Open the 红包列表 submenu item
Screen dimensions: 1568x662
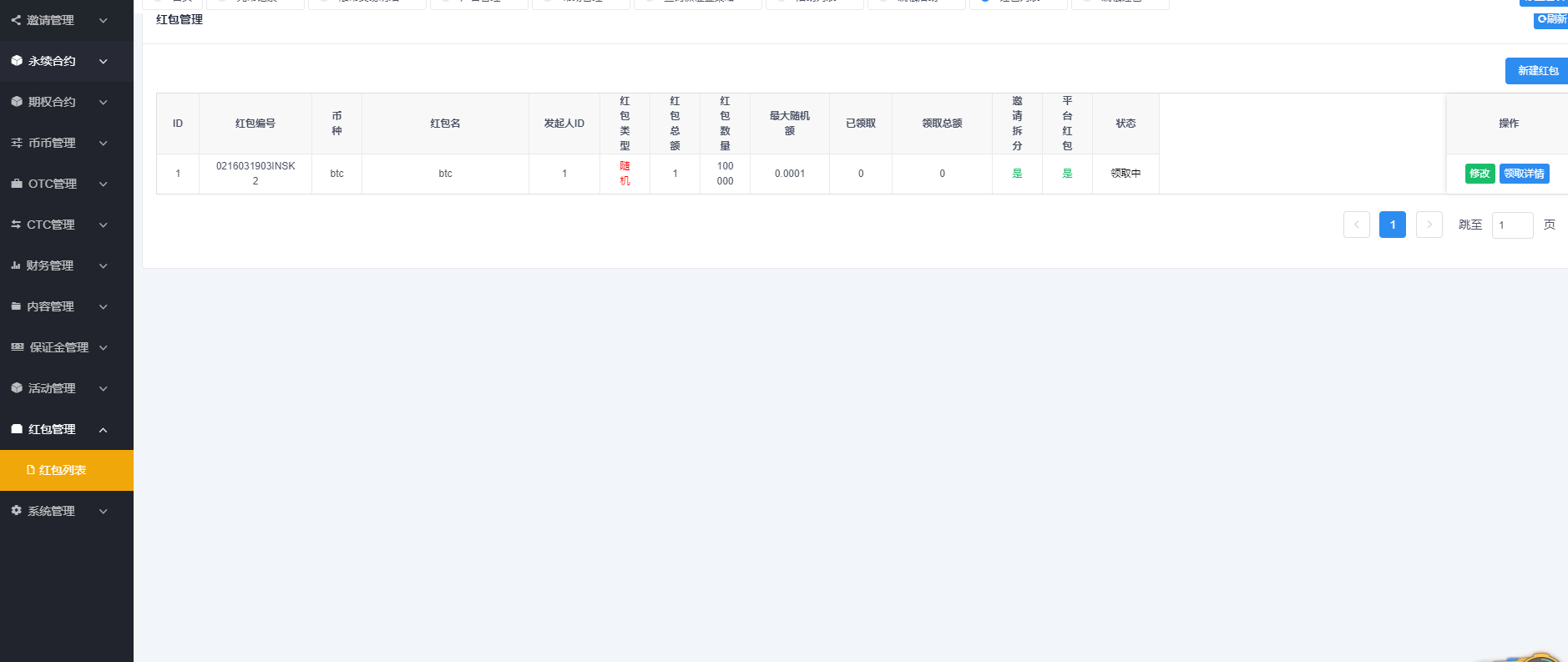click(x=67, y=470)
